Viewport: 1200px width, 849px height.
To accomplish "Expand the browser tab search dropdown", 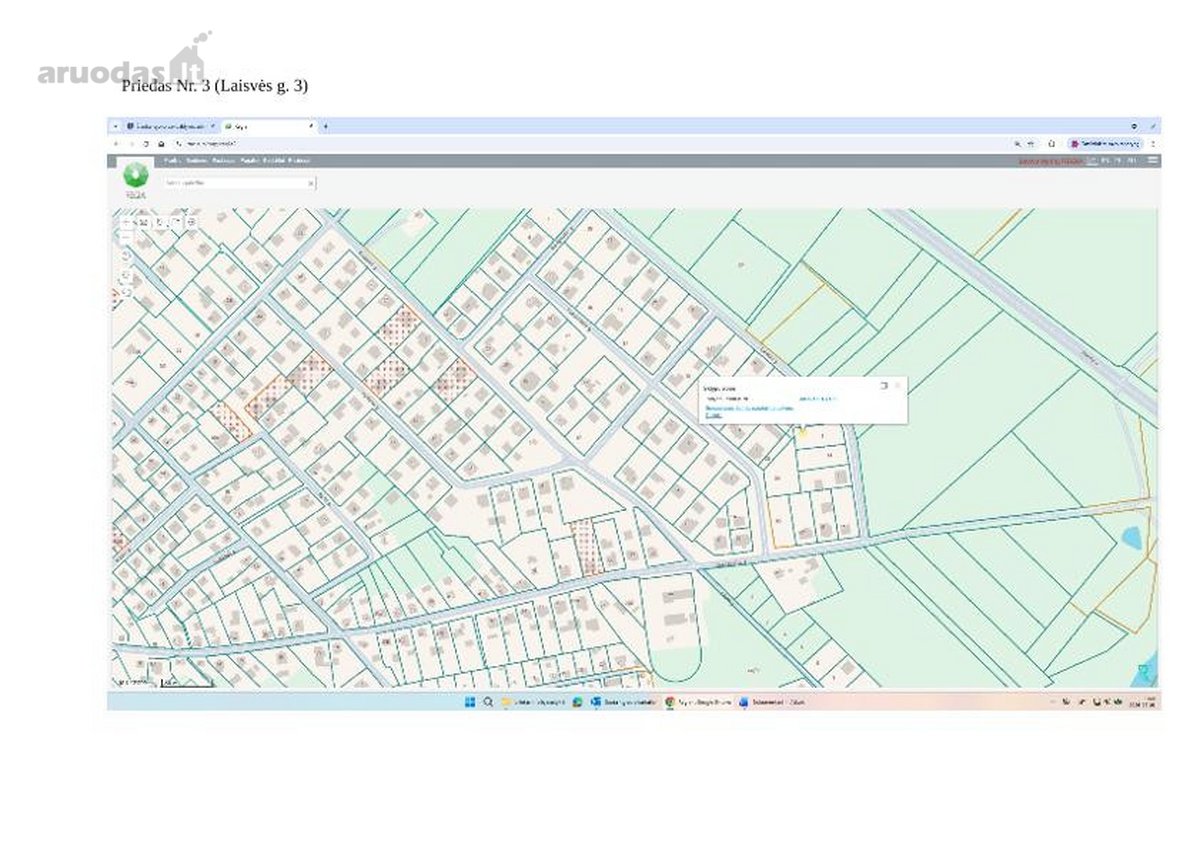I will [116, 127].
